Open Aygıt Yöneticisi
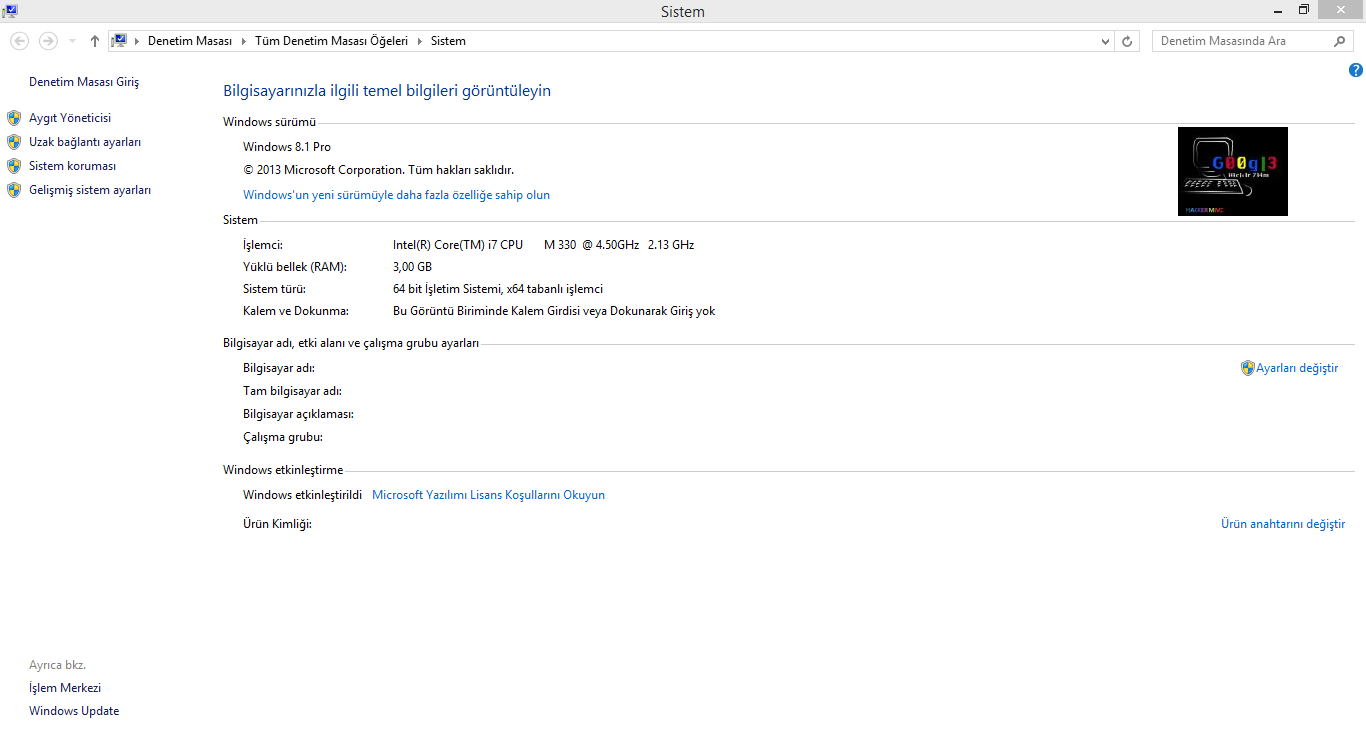 (70, 118)
